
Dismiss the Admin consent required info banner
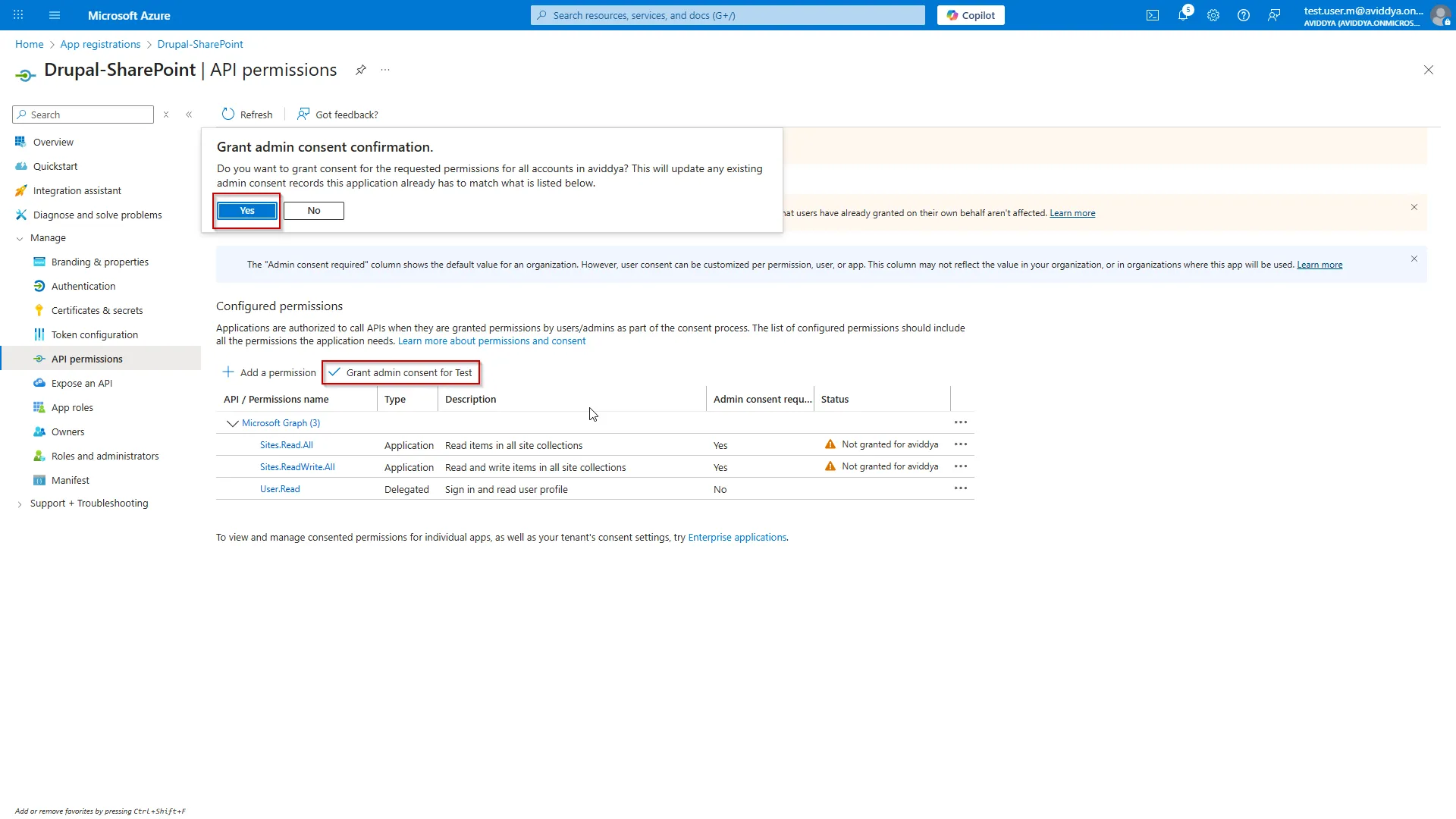[x=1414, y=259]
